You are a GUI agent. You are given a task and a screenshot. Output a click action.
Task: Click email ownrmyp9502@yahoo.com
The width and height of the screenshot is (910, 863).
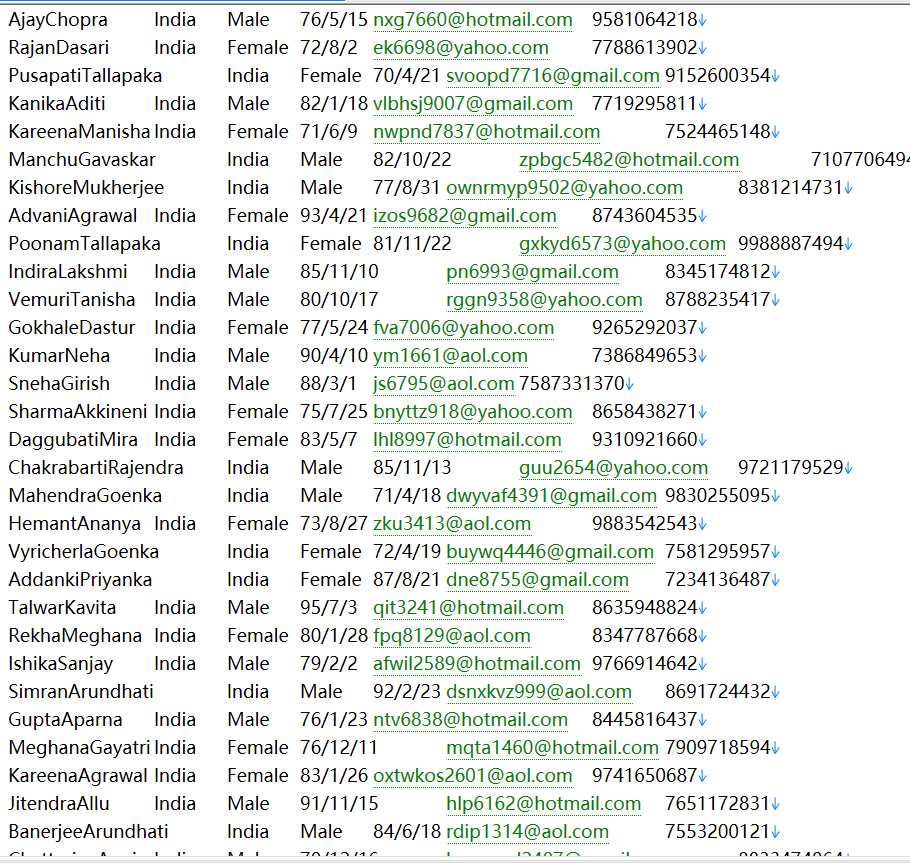tap(564, 187)
